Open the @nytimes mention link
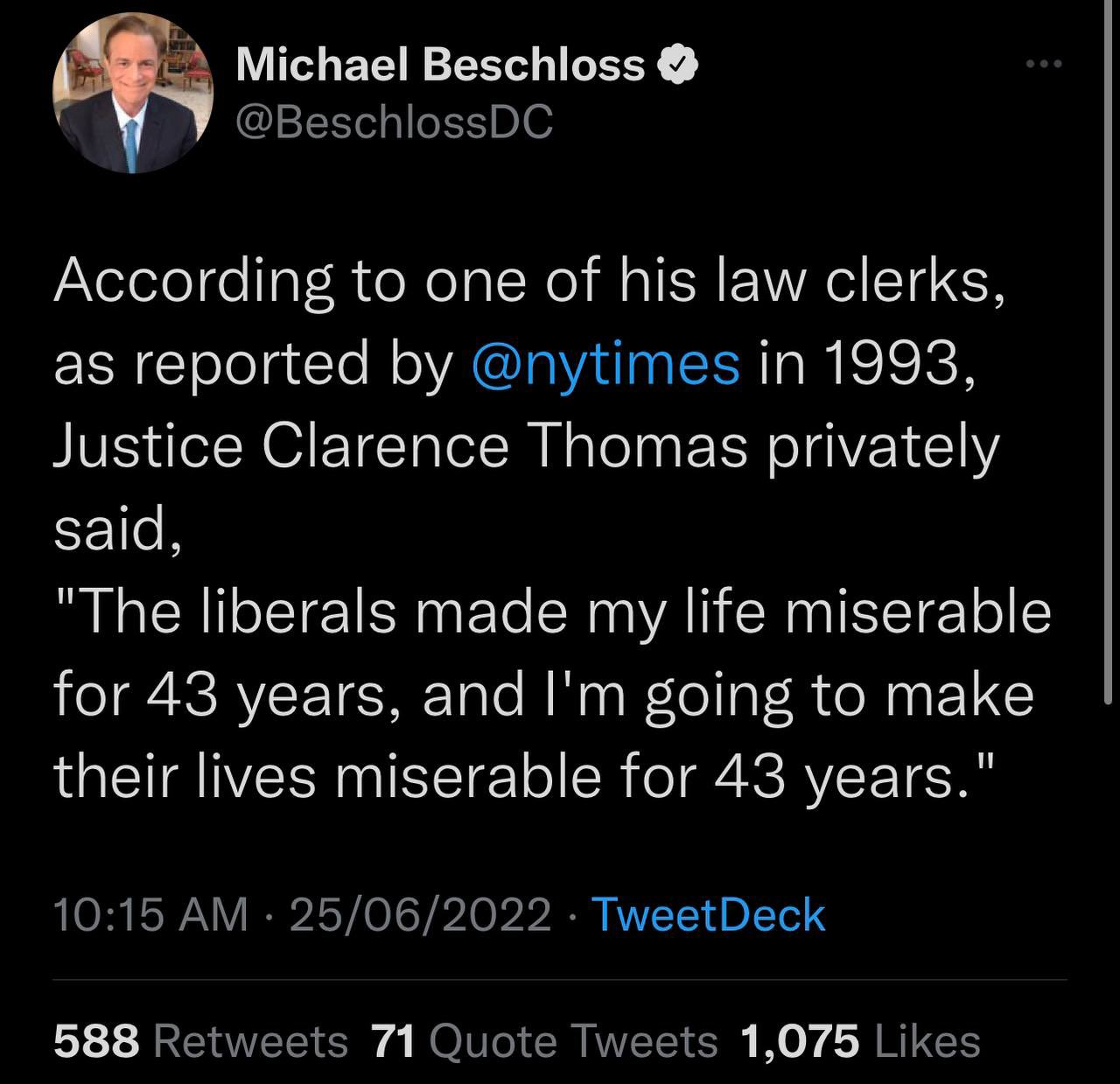The image size is (1120, 1084). click(x=605, y=364)
